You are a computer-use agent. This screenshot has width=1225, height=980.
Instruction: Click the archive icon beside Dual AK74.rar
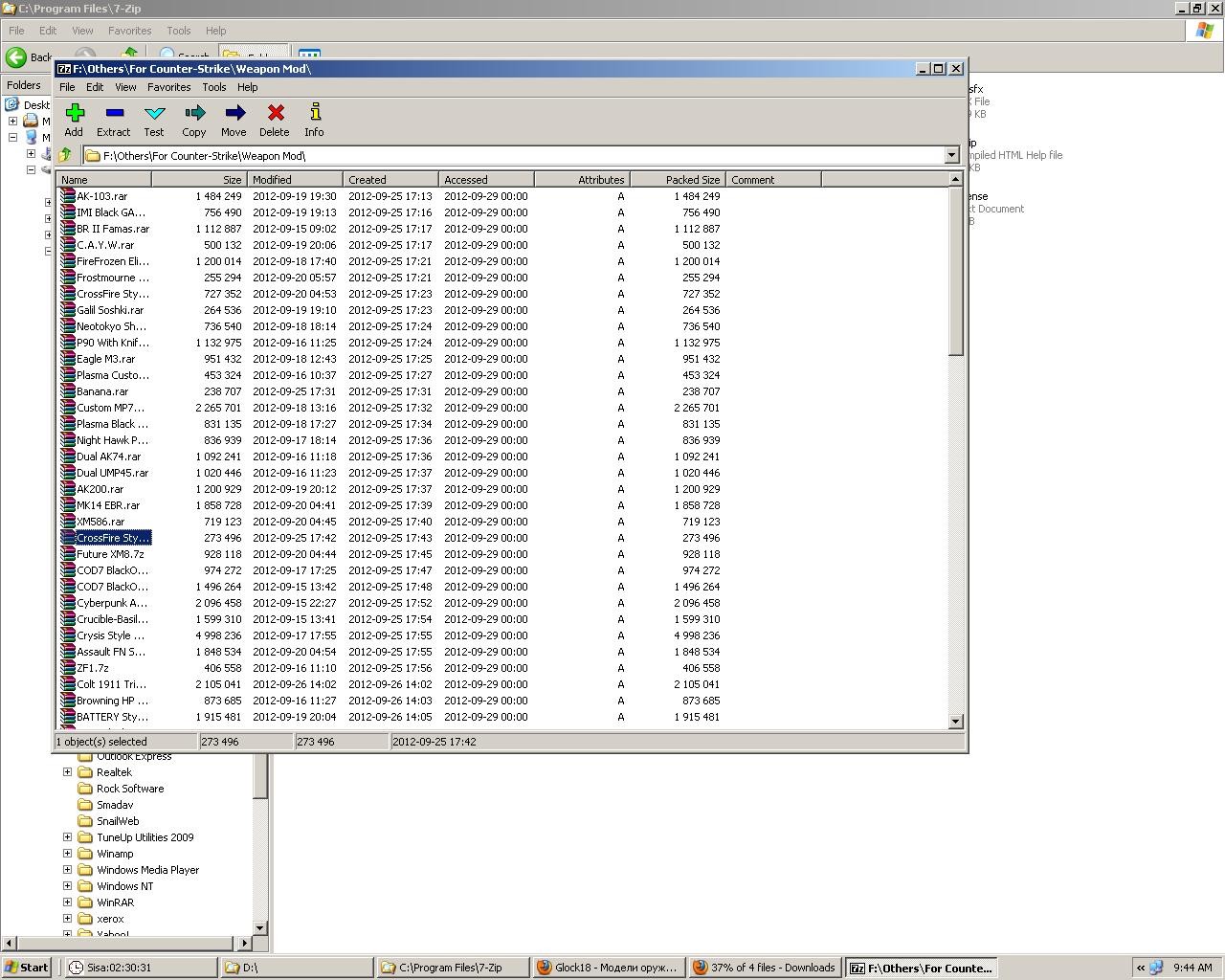pyautogui.click(x=68, y=457)
